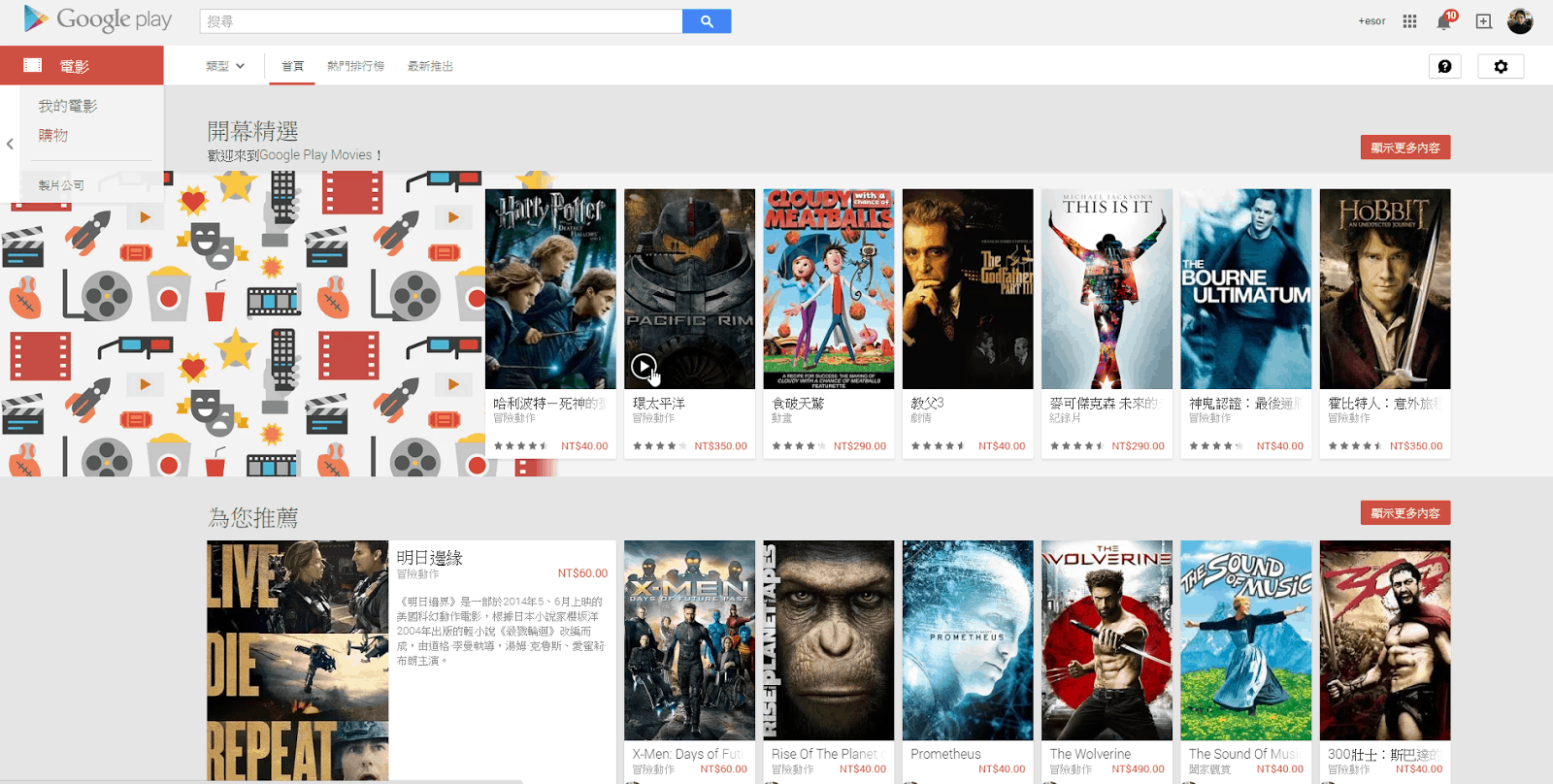Image resolution: width=1553 pixels, height=784 pixels.
Task: Click NT$40.00 price under 教父3
Action: pos(1002,446)
